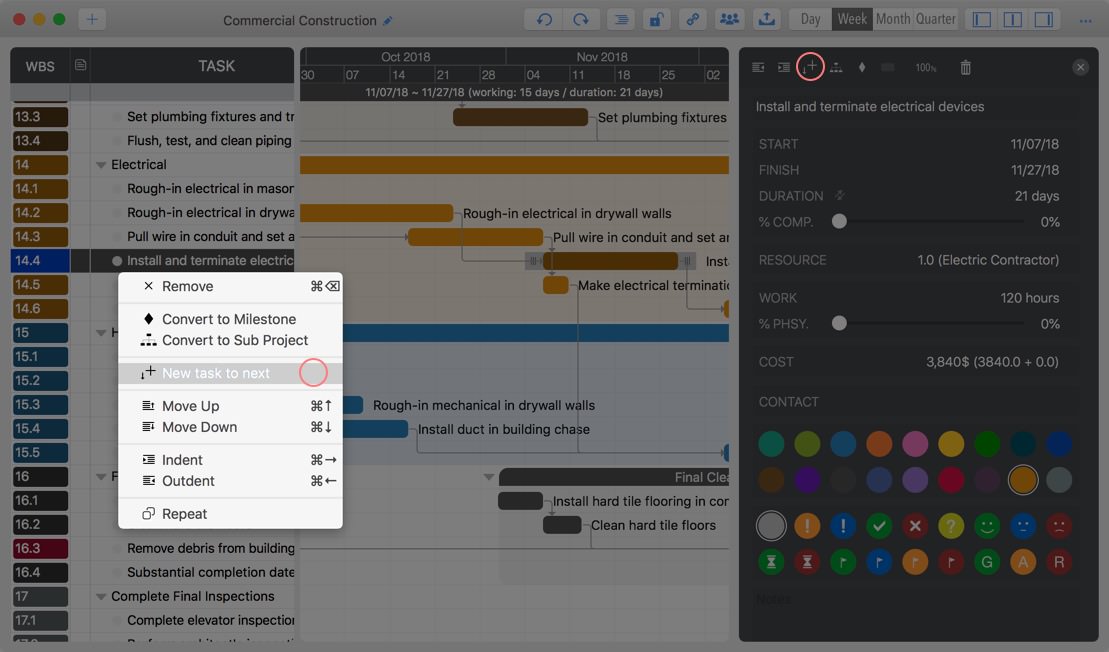Collapse the Electrical task group
This screenshot has height=652, width=1109.
100,165
